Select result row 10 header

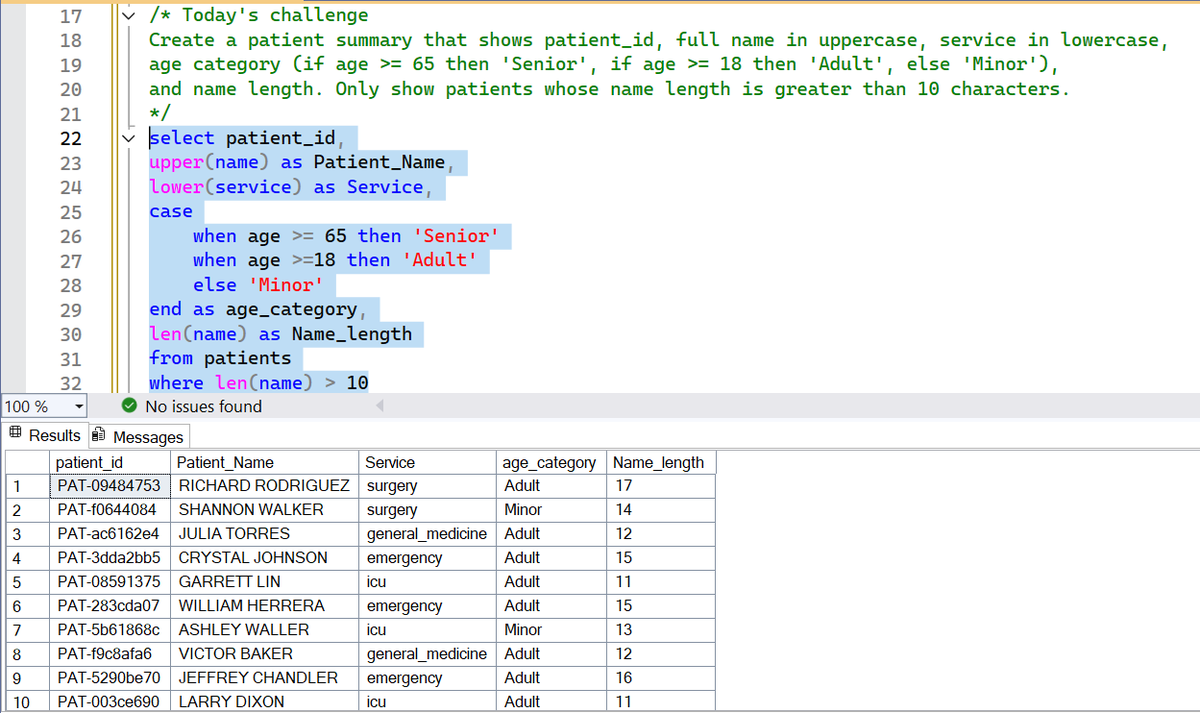28,702
